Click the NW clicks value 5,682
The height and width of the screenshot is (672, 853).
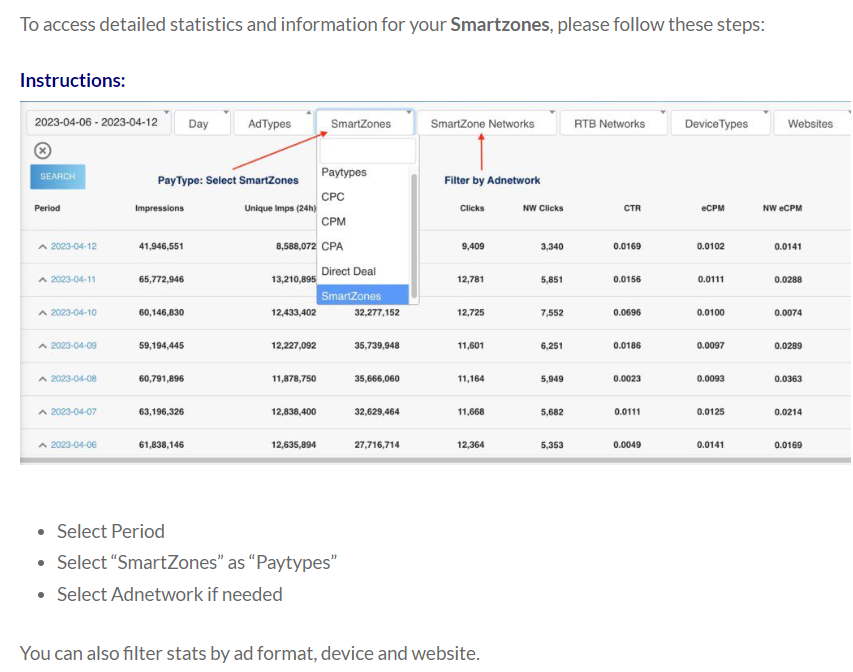(552, 412)
